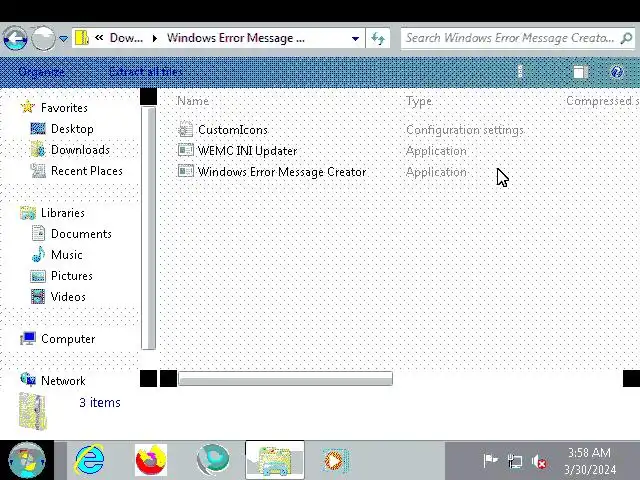This screenshot has width=640, height=480.
Task: Click the Libraries icon
Action: click(28, 213)
